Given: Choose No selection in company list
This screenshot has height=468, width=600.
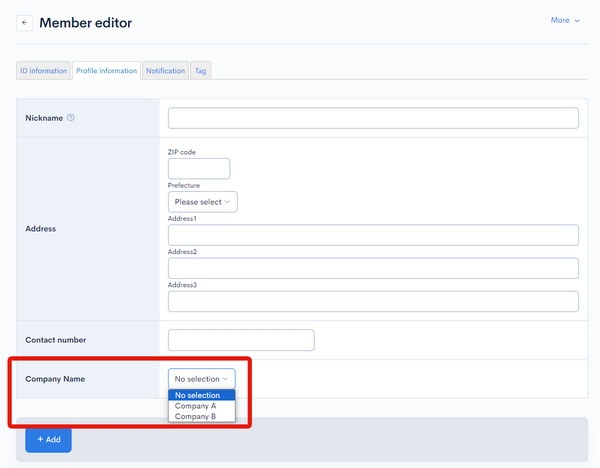Looking at the screenshot, I should pos(202,395).
